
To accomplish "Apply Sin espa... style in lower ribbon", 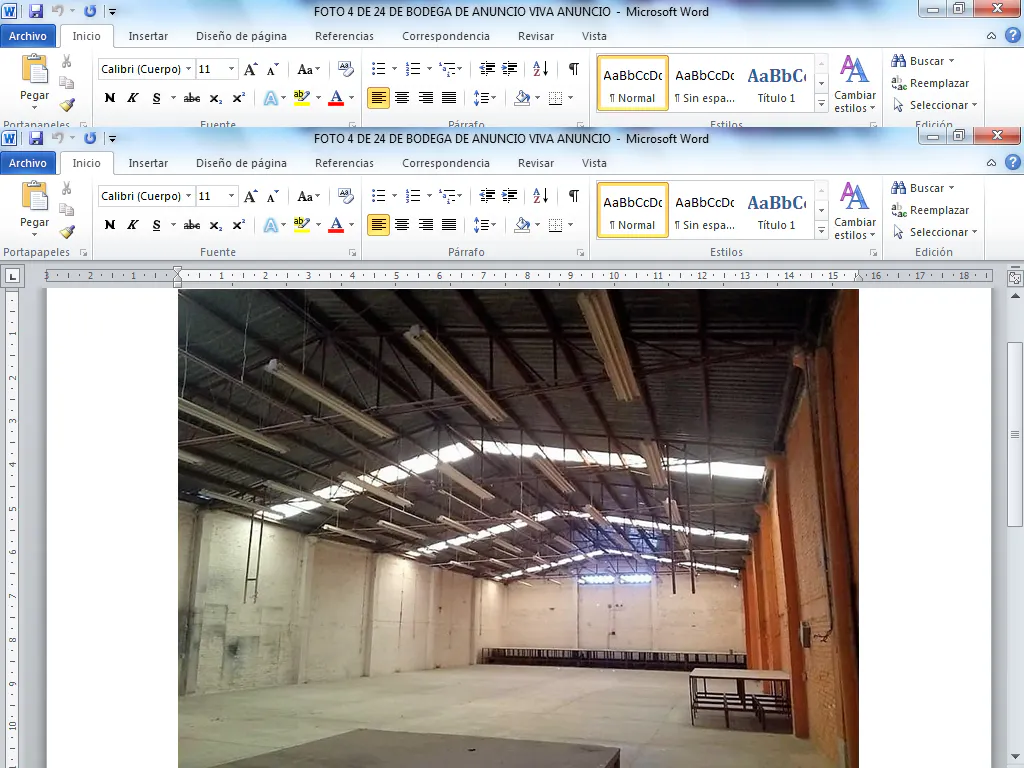I will pyautogui.click(x=705, y=212).
